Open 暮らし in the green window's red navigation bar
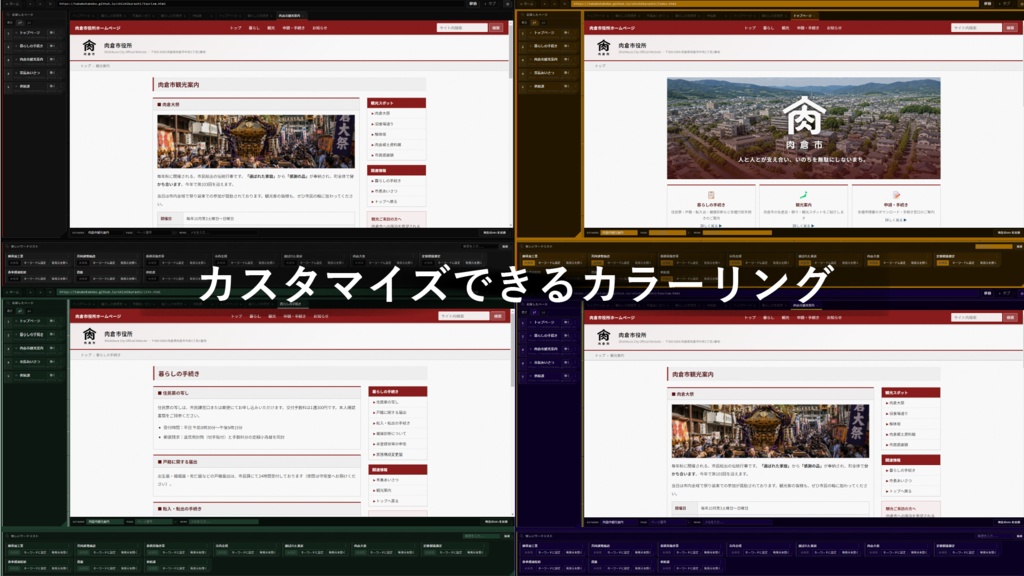The height and width of the screenshot is (576, 1024). pyautogui.click(x=255, y=317)
